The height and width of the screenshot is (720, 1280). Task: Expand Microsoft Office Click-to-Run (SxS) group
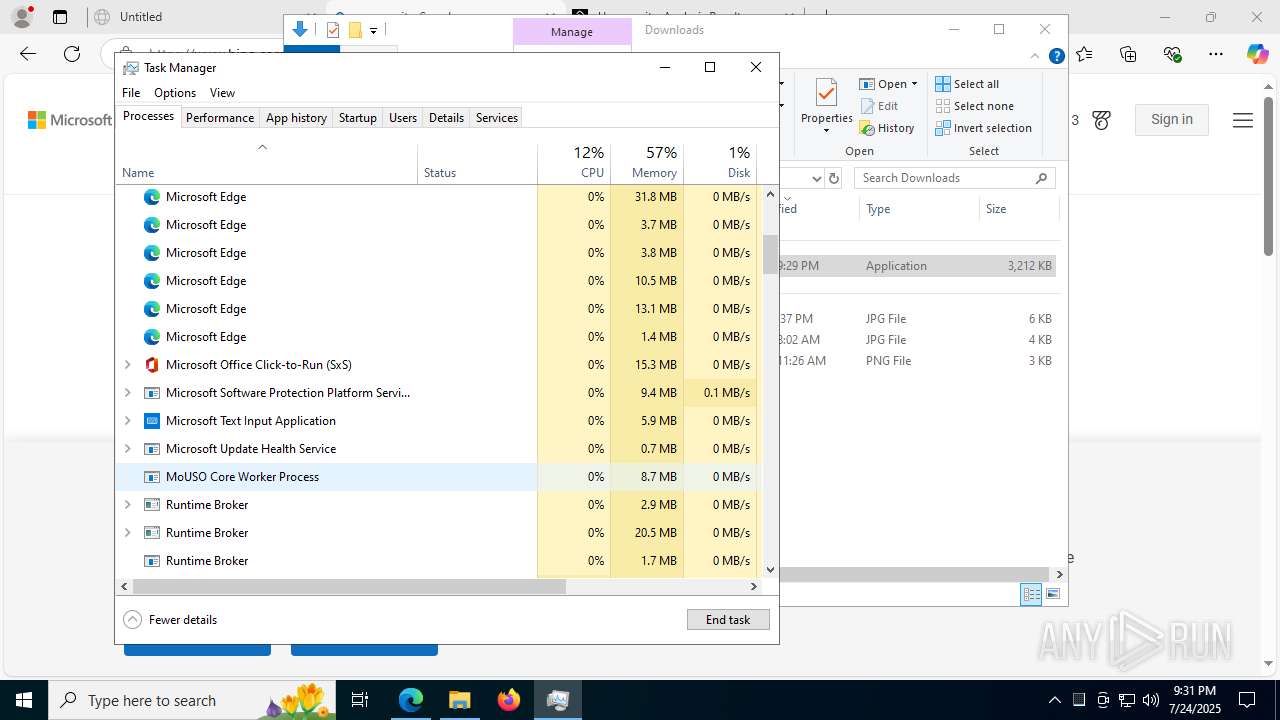coord(127,365)
